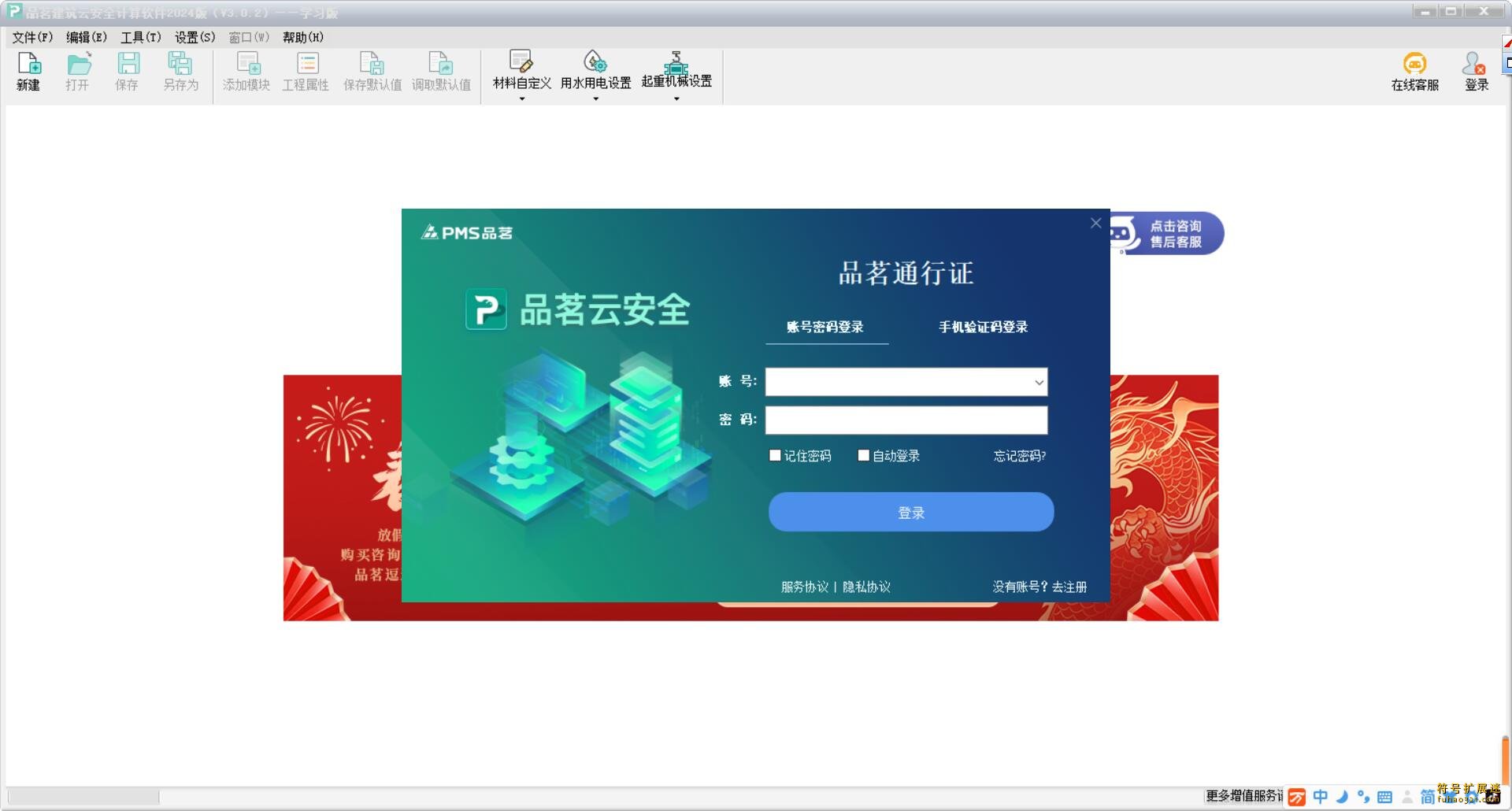This screenshot has height=811, width=1512.
Task: Click the 简 simplified Chinese icon
Action: [x=1427, y=797]
